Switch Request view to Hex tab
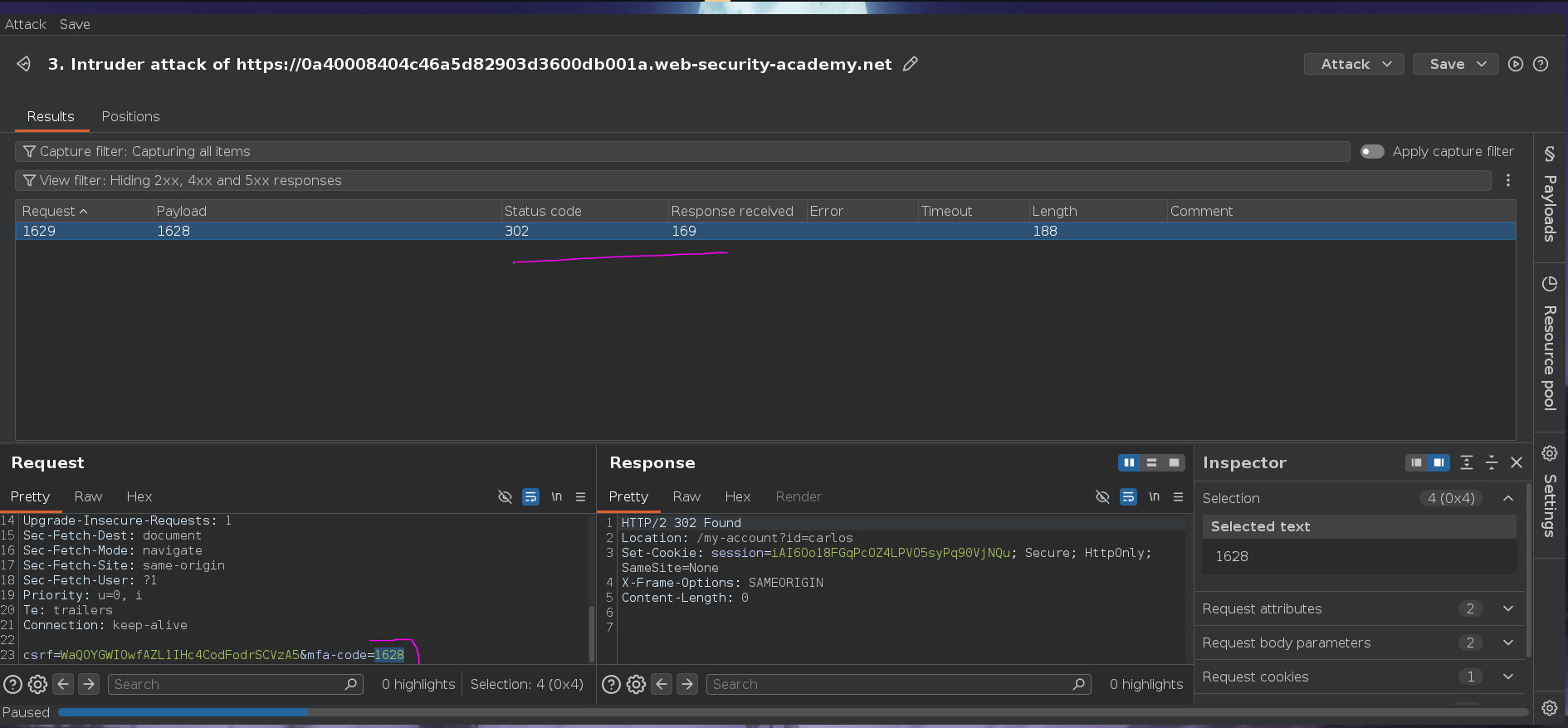The width and height of the screenshot is (1568, 728). click(x=139, y=496)
